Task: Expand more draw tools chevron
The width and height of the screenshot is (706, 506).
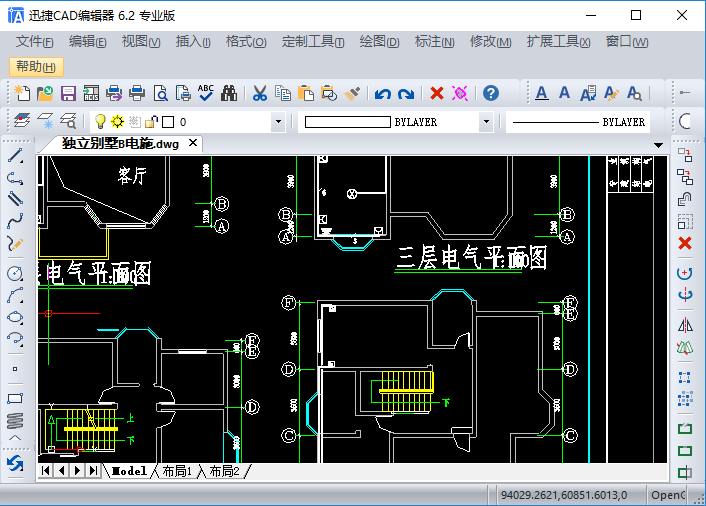Action: point(15,438)
